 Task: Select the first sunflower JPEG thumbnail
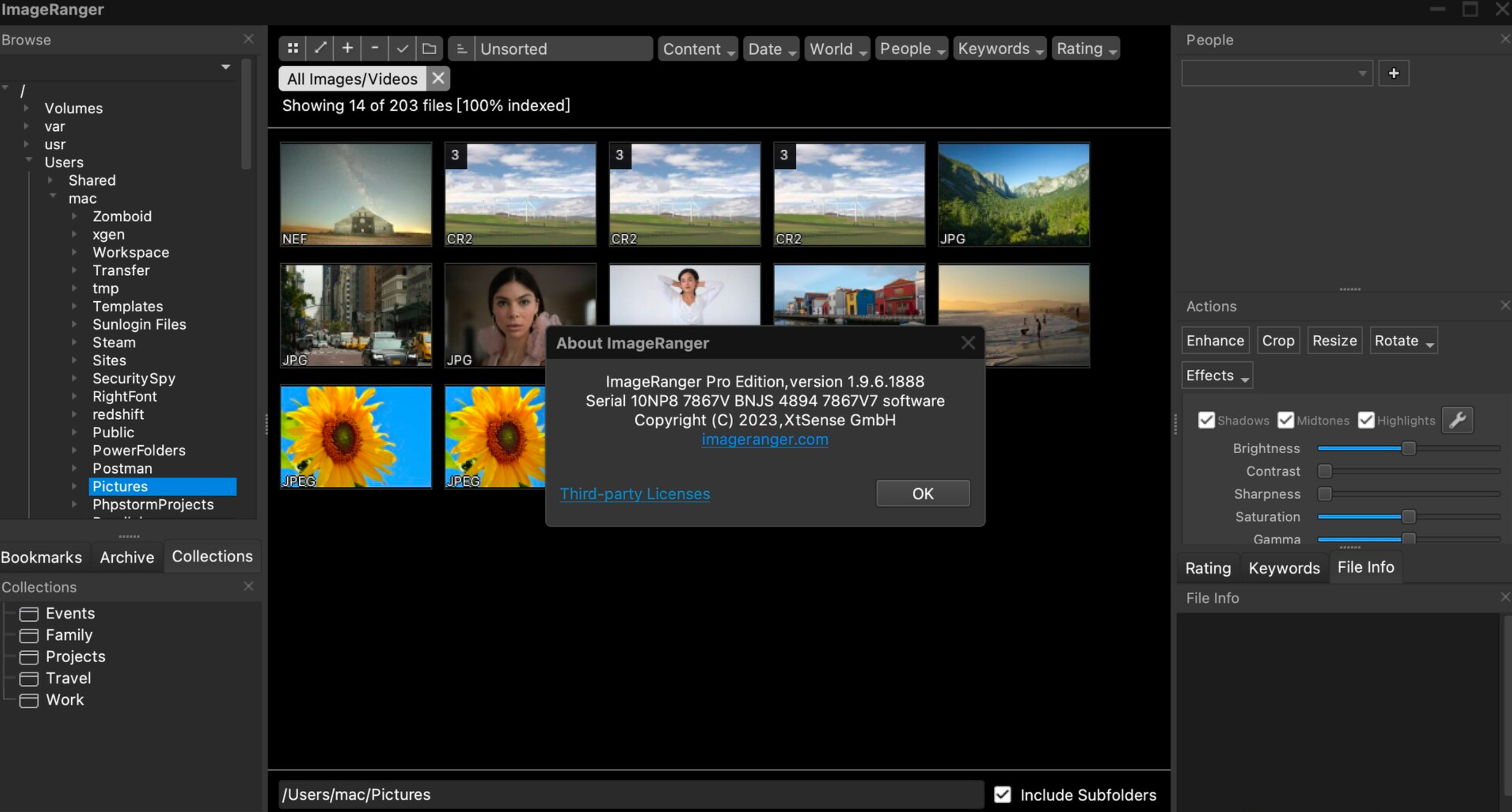point(356,436)
